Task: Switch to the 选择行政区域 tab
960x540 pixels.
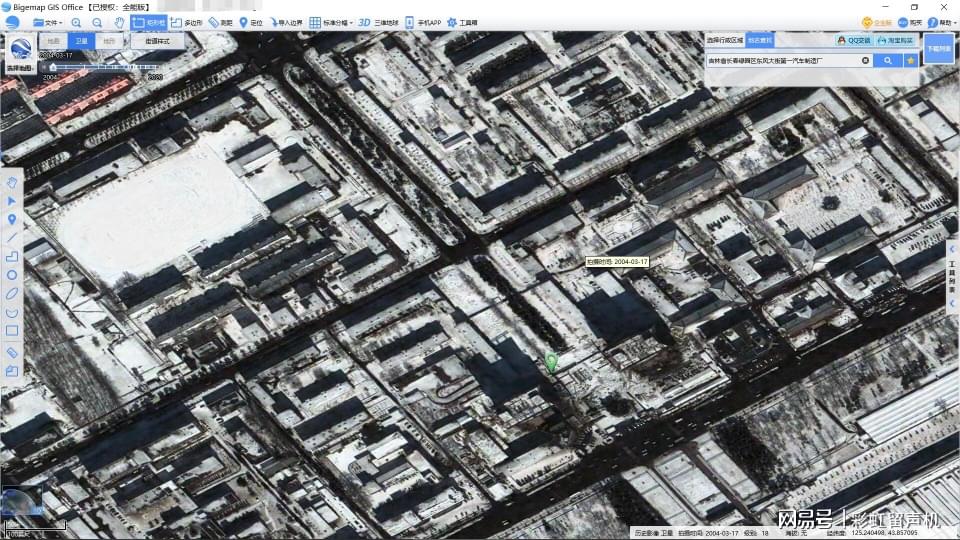Action: [725, 41]
